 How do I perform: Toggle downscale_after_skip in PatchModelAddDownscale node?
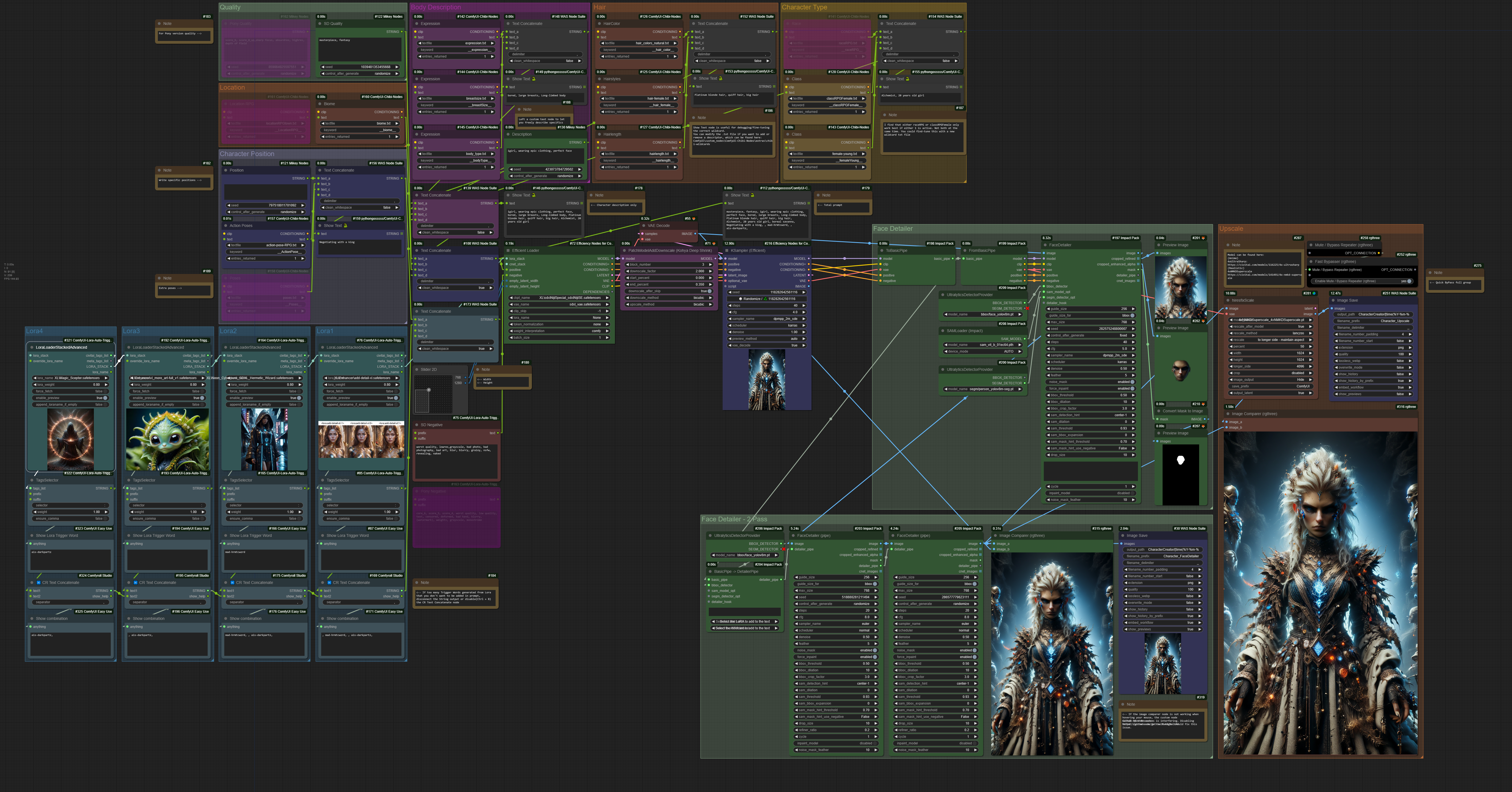point(709,291)
